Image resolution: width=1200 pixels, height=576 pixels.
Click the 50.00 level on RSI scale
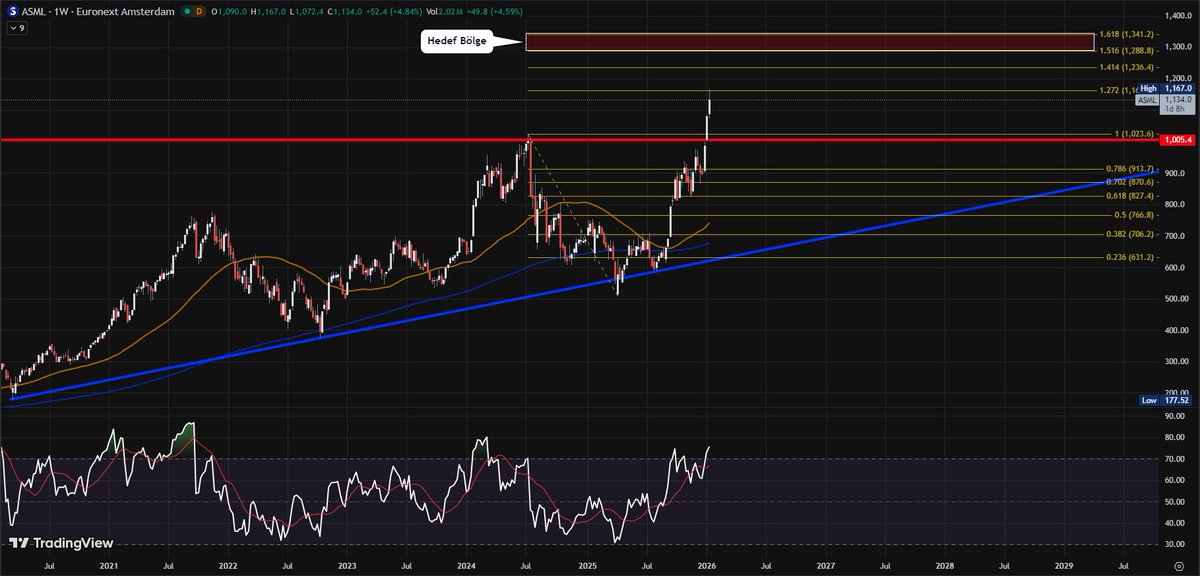click(1176, 502)
